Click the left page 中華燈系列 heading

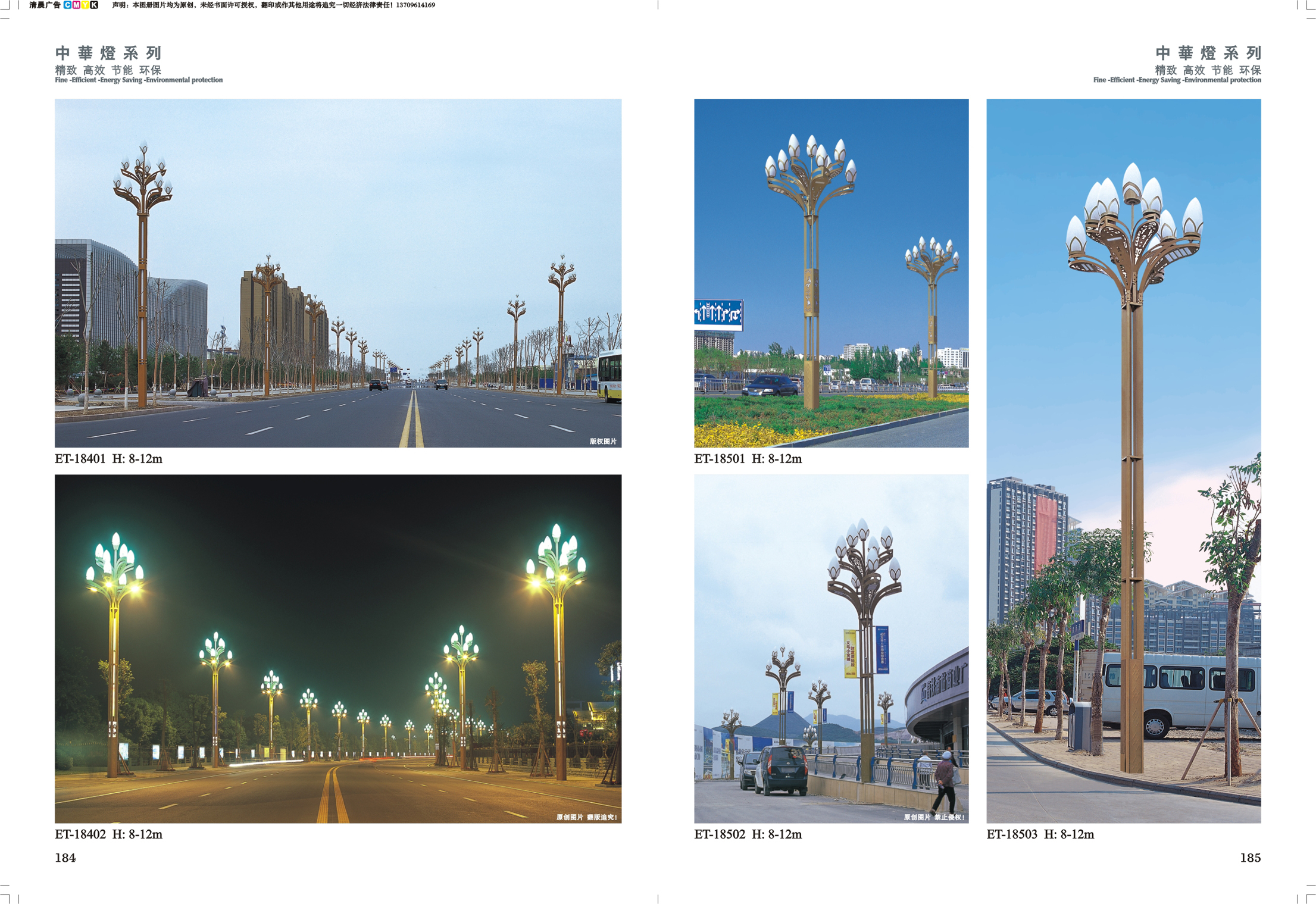108,53
